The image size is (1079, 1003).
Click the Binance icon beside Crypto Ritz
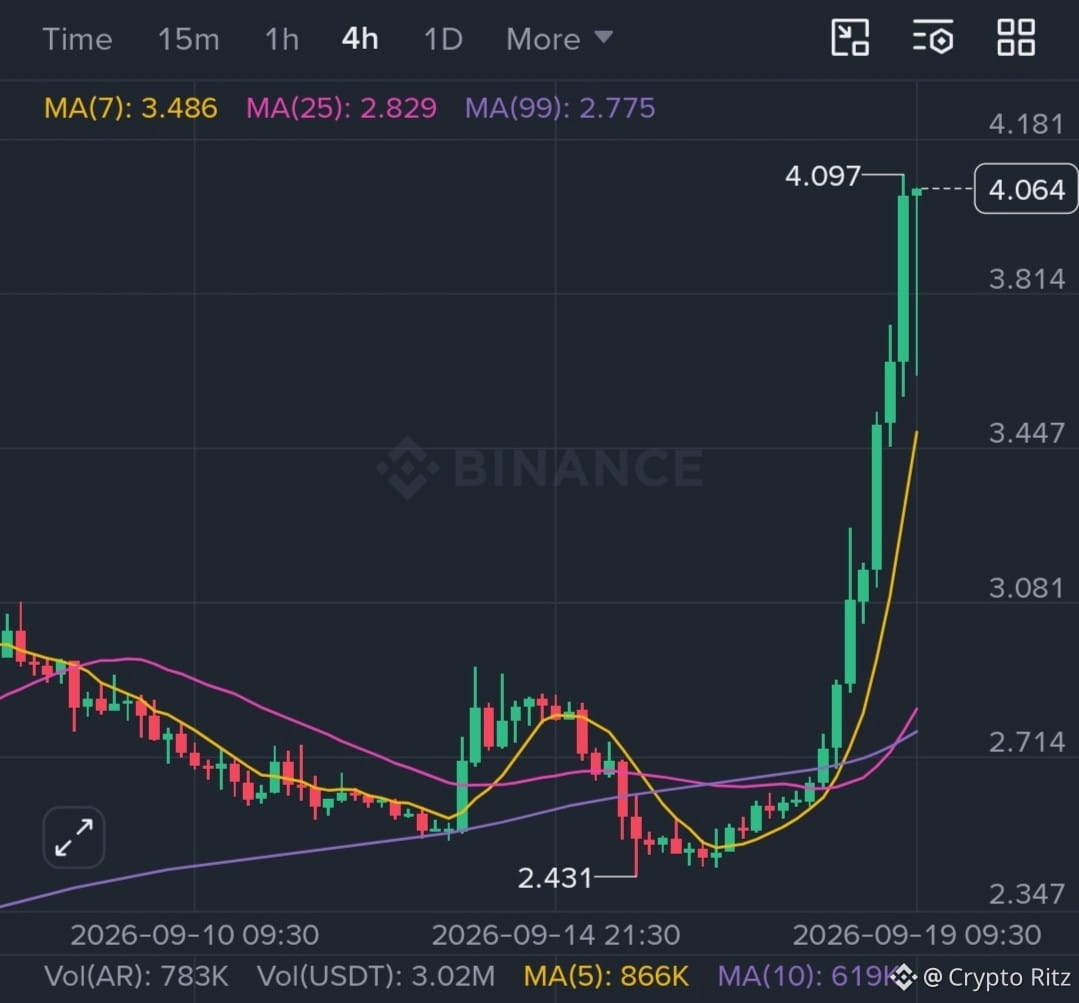tap(904, 977)
